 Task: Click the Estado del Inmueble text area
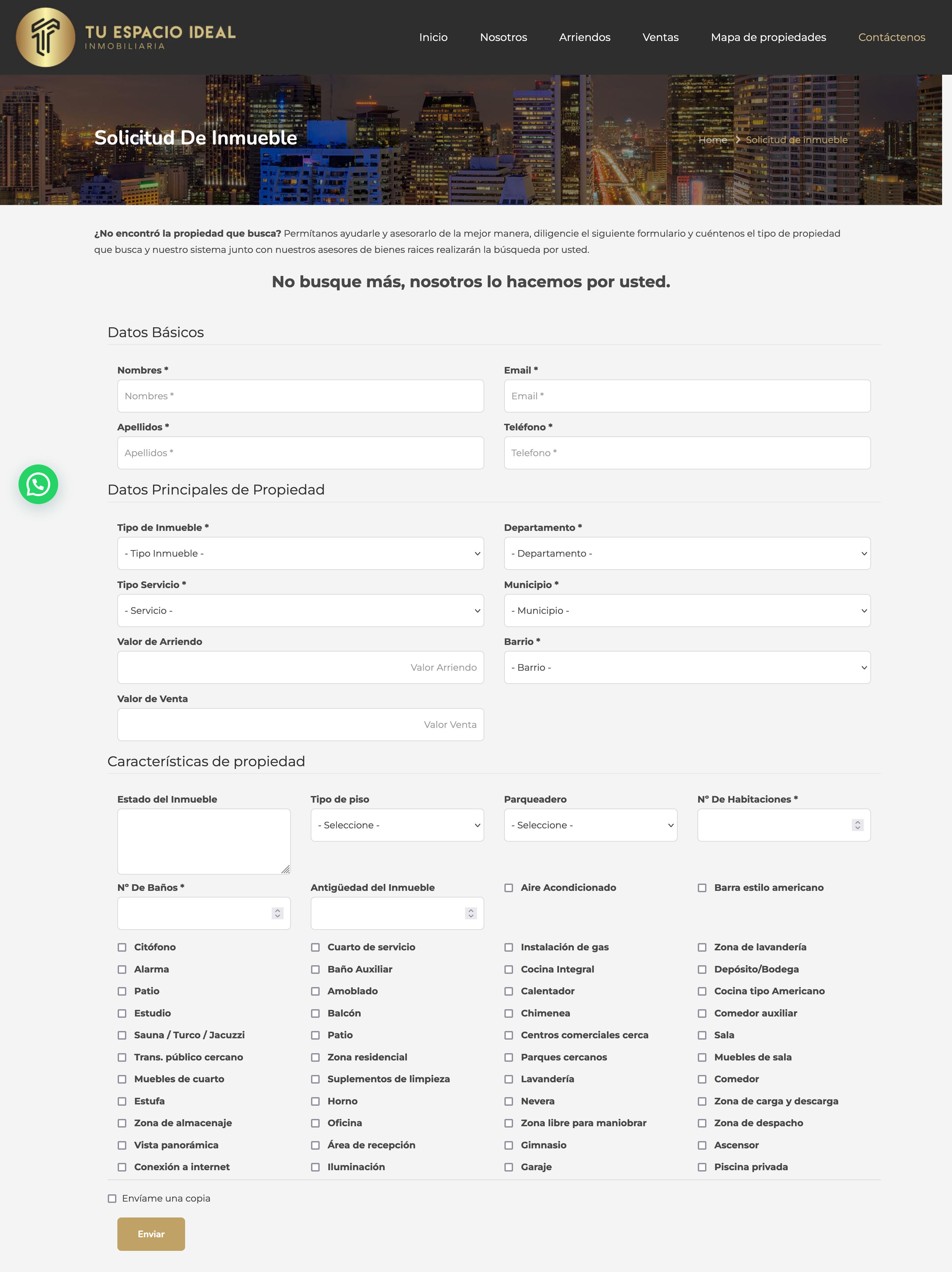[204, 841]
